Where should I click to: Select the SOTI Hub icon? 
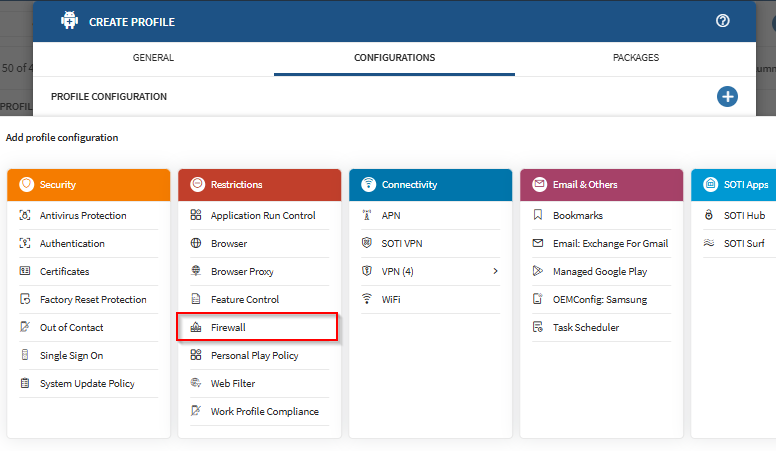click(709, 216)
